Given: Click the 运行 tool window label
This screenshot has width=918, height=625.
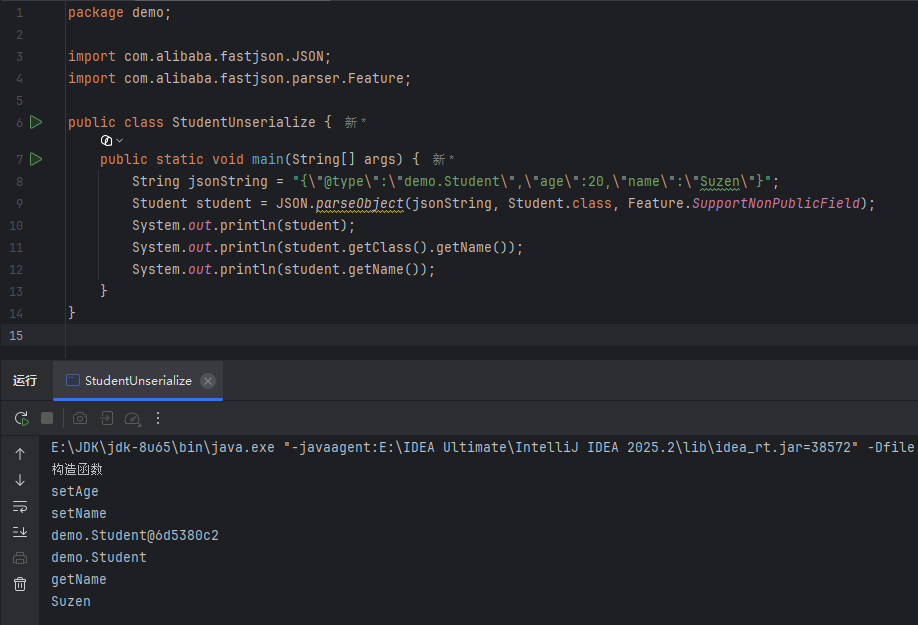Looking at the screenshot, I should [x=25, y=381].
